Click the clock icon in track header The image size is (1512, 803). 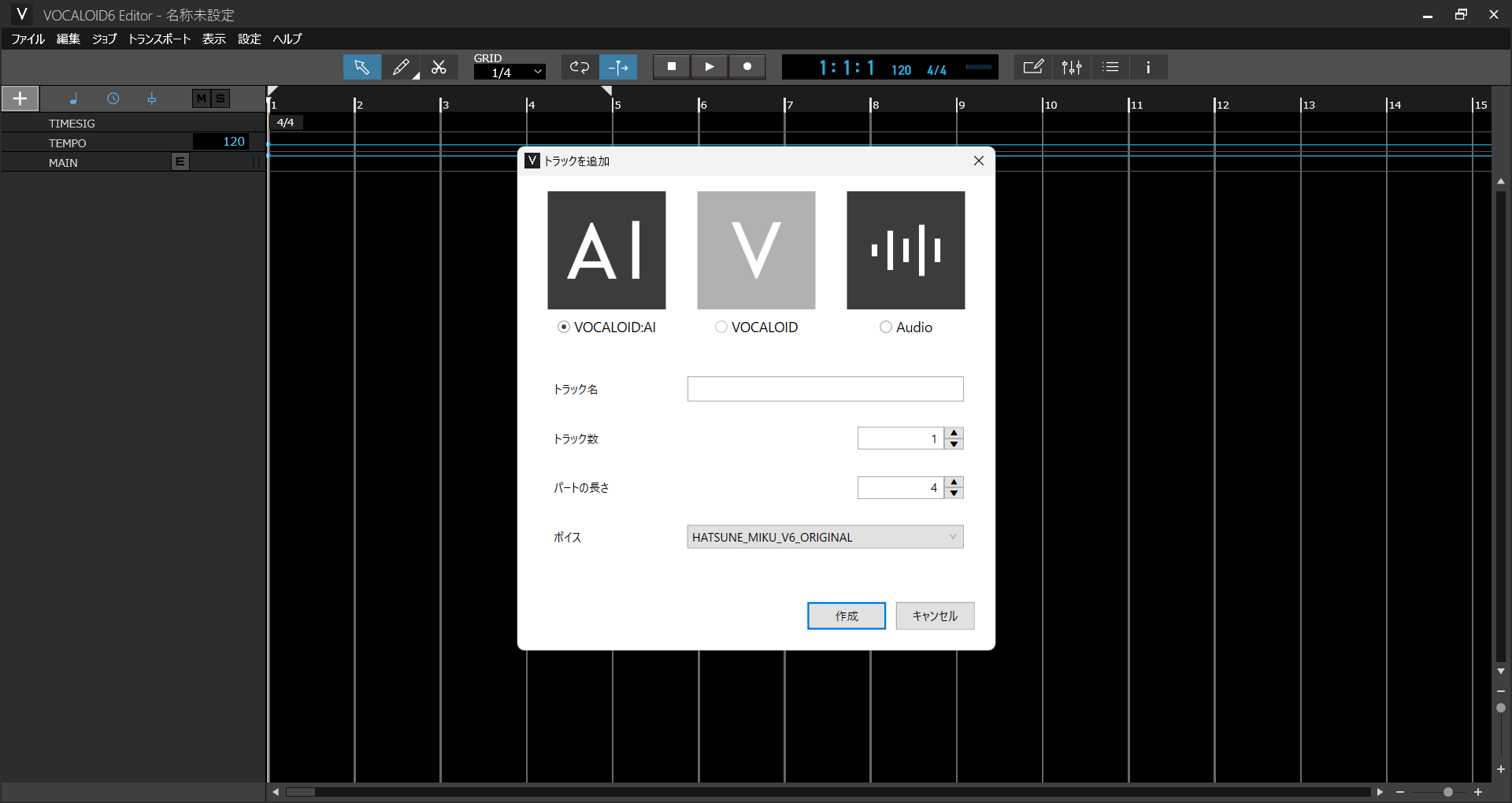click(x=113, y=98)
